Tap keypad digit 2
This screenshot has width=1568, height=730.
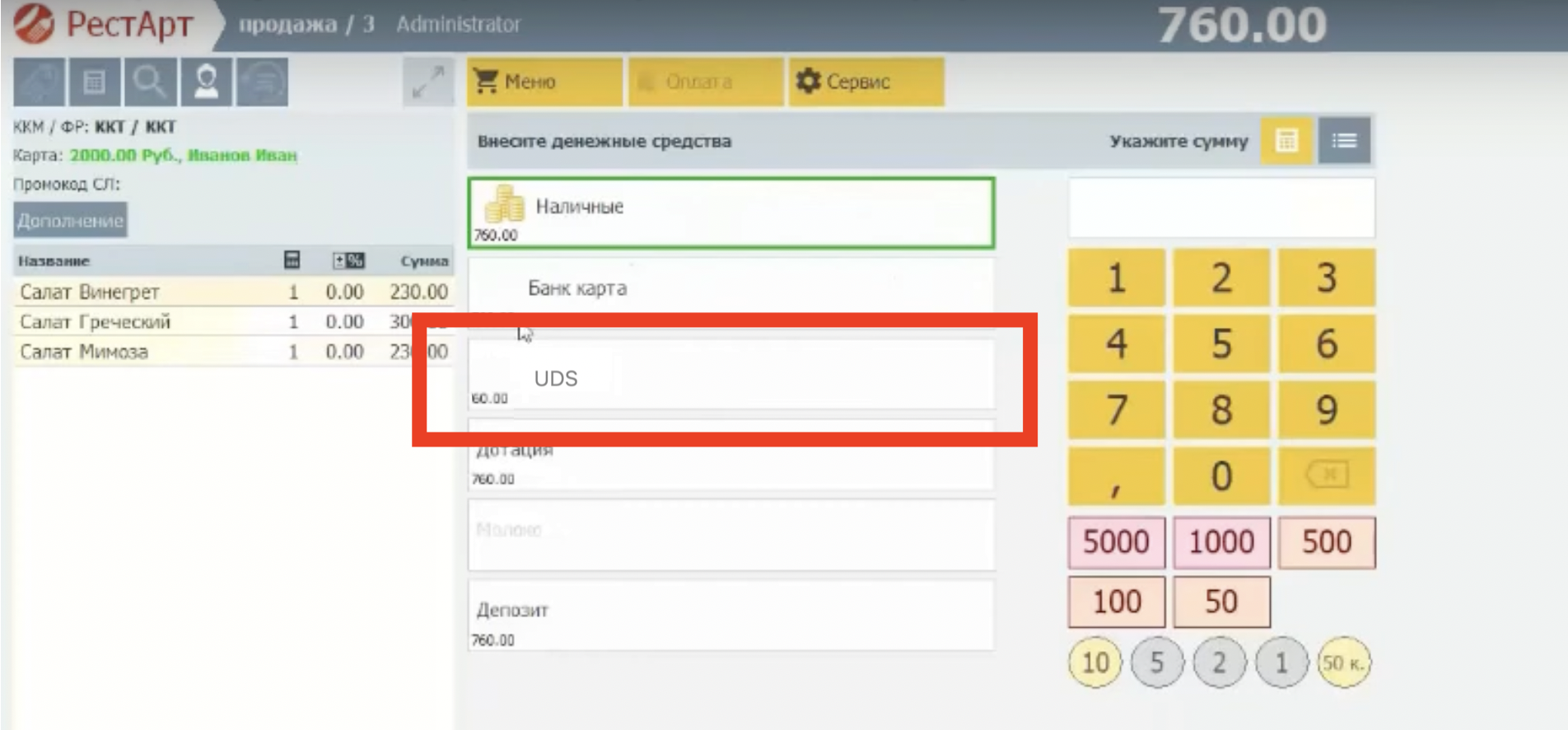tap(1221, 278)
